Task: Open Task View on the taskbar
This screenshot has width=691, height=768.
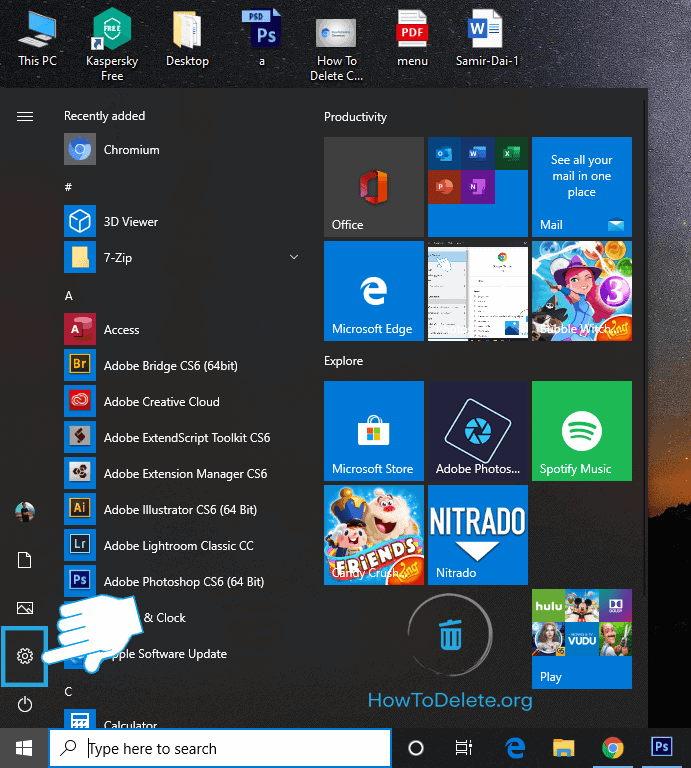Action: click(463, 748)
